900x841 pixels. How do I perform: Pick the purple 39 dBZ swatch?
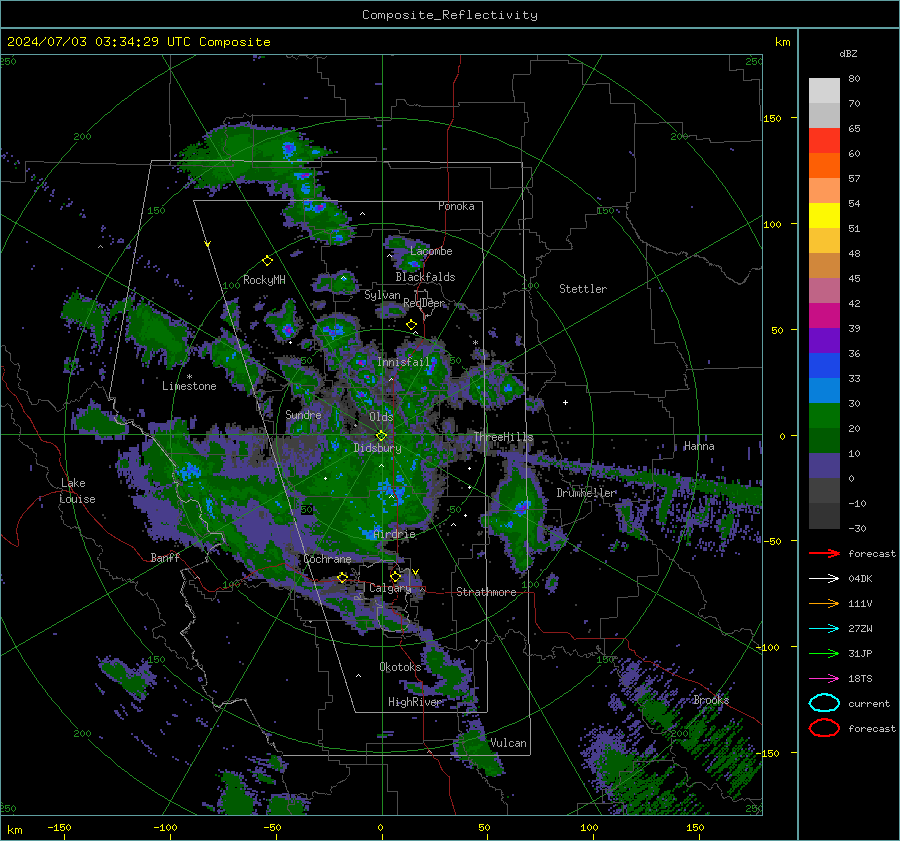(824, 340)
